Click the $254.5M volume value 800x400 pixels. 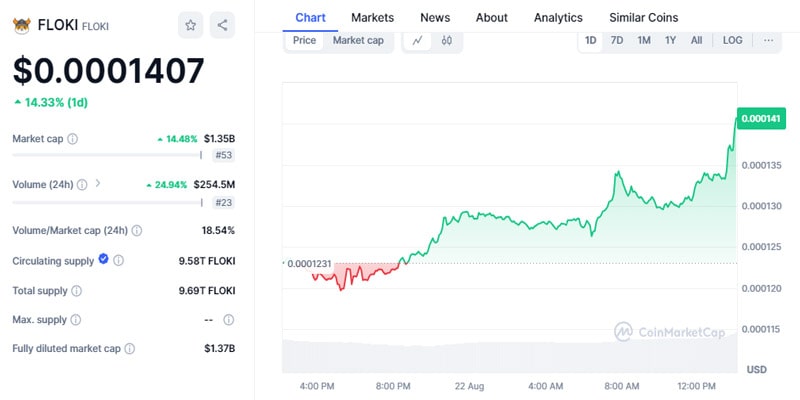(x=214, y=185)
